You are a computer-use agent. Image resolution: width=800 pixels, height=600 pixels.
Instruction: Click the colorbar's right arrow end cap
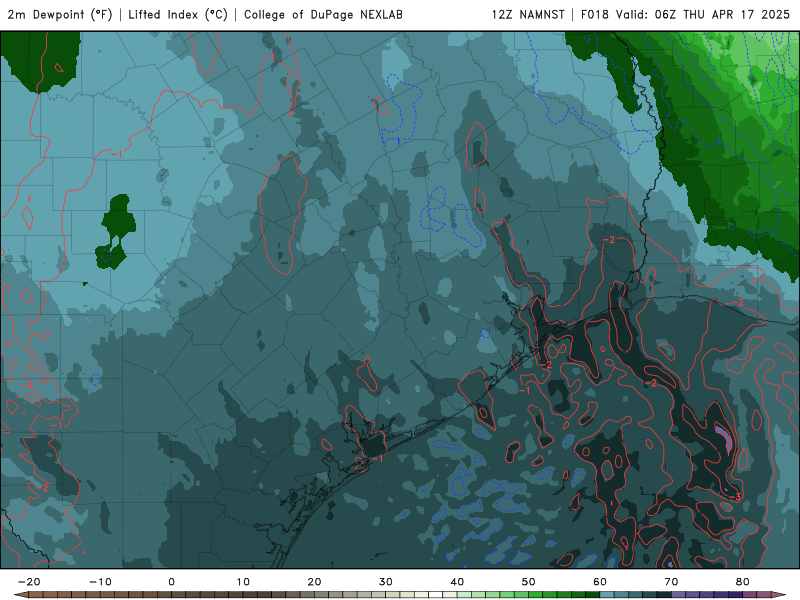coord(779,595)
